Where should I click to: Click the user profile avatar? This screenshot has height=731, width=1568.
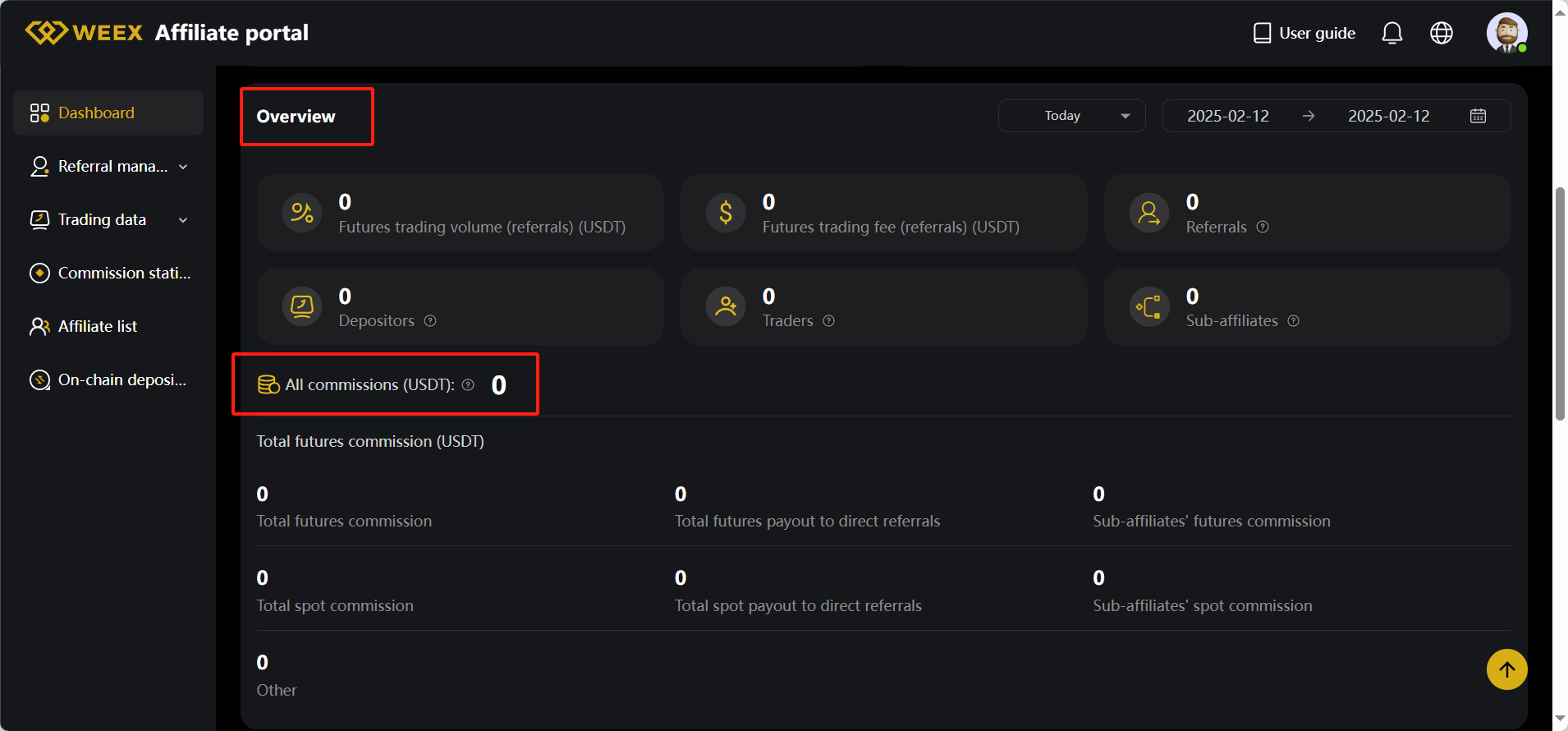coord(1506,33)
